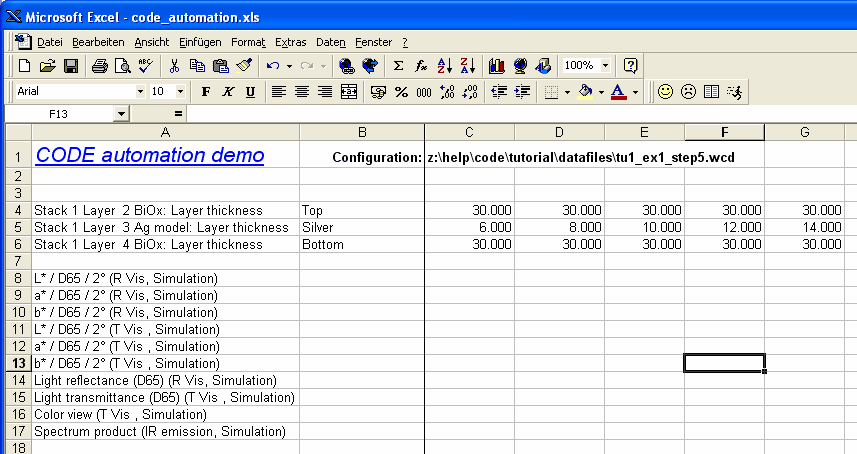Click the CODE automation demo link
The width and height of the screenshot is (857, 454).
coord(150,155)
